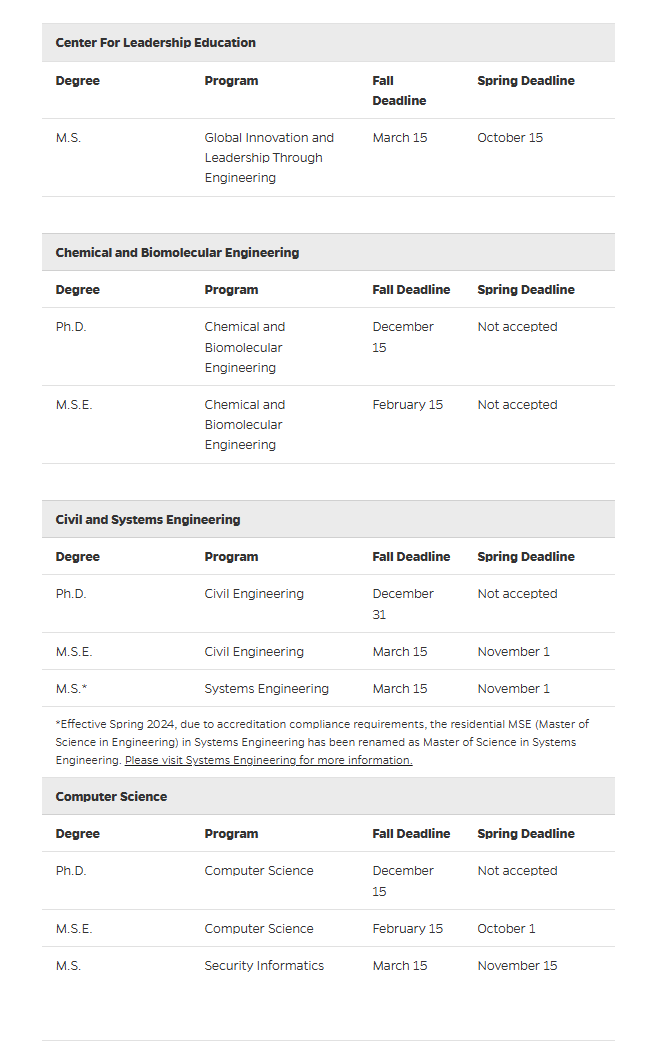Open the Please visit Systems Engineering link
The image size is (671, 1055).
pyautogui.click(x=268, y=760)
